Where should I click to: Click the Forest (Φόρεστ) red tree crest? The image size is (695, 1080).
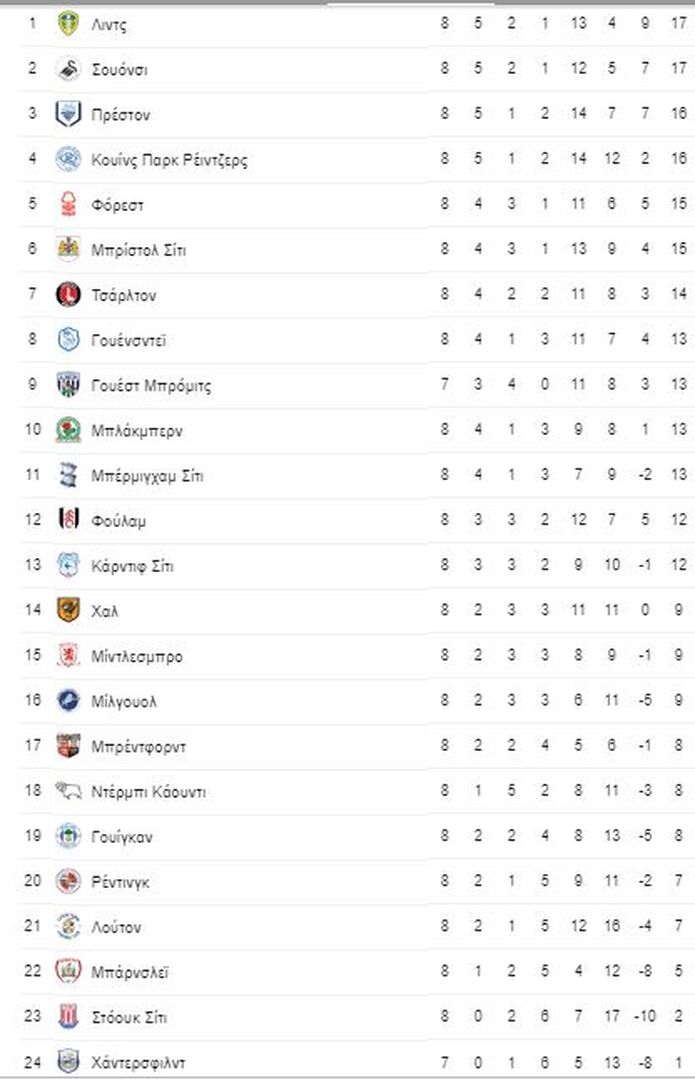(68, 204)
